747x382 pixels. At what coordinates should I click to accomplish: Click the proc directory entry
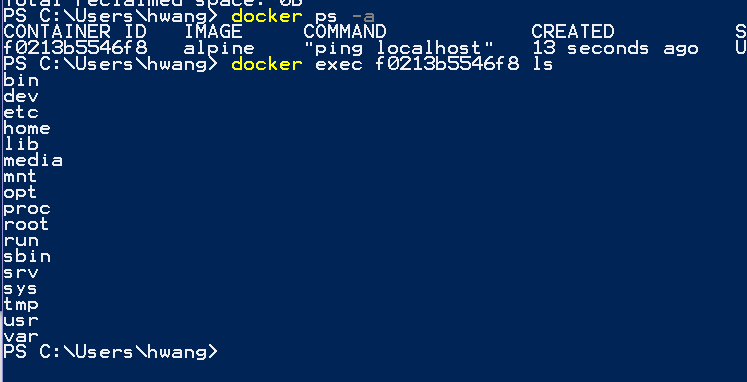(x=27, y=209)
